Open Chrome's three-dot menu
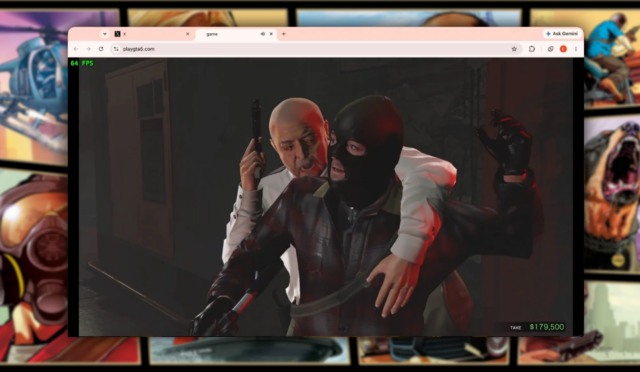Image resolution: width=640 pixels, height=372 pixels. [x=576, y=49]
